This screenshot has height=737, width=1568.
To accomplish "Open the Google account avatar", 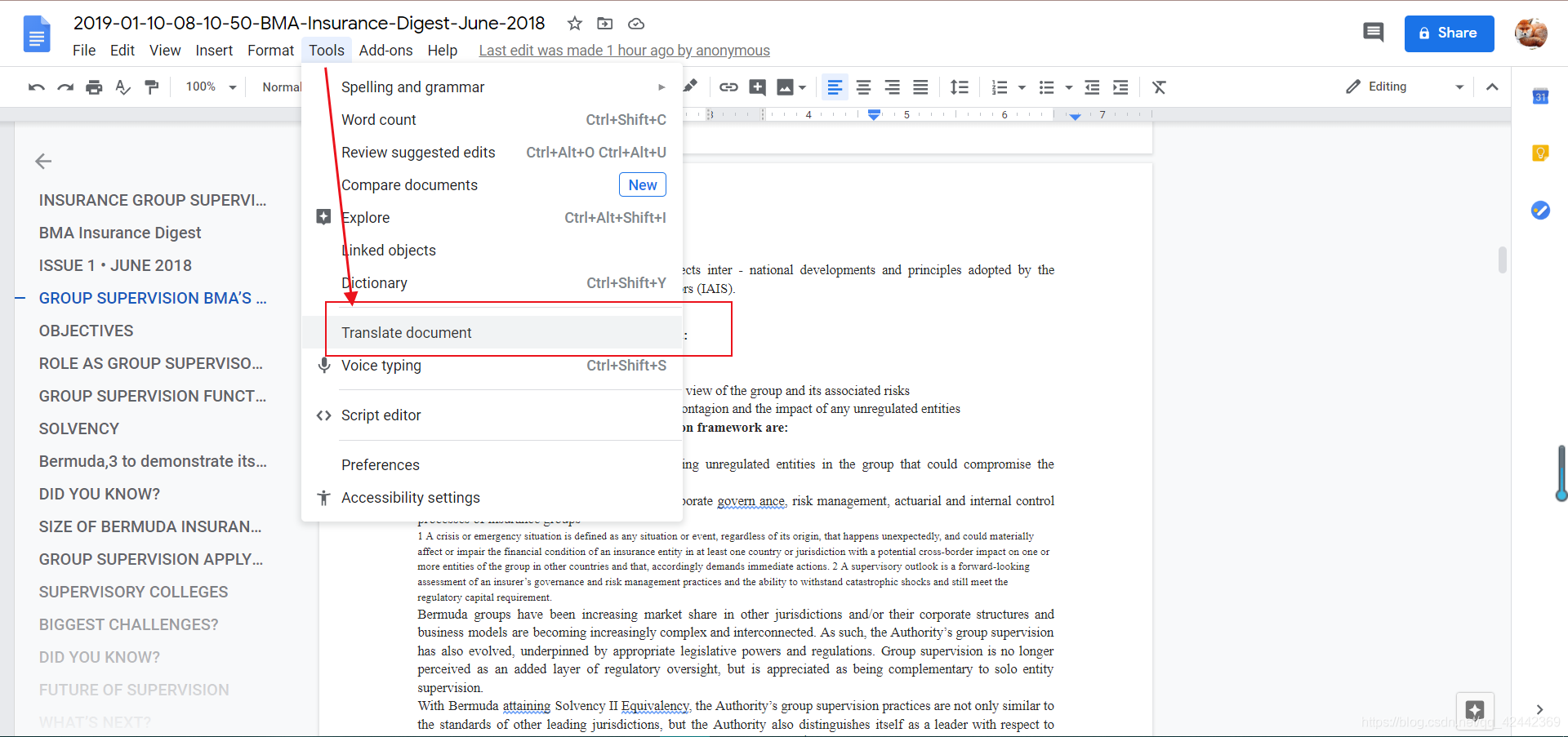I will coord(1530,33).
